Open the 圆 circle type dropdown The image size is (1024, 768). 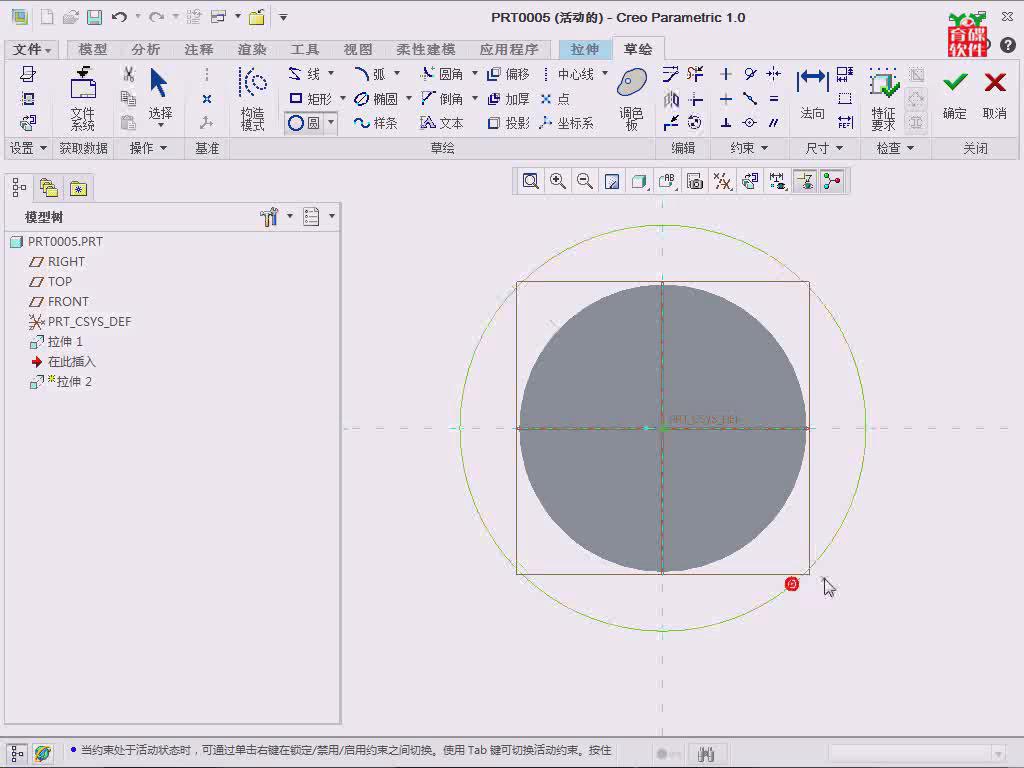(x=331, y=123)
